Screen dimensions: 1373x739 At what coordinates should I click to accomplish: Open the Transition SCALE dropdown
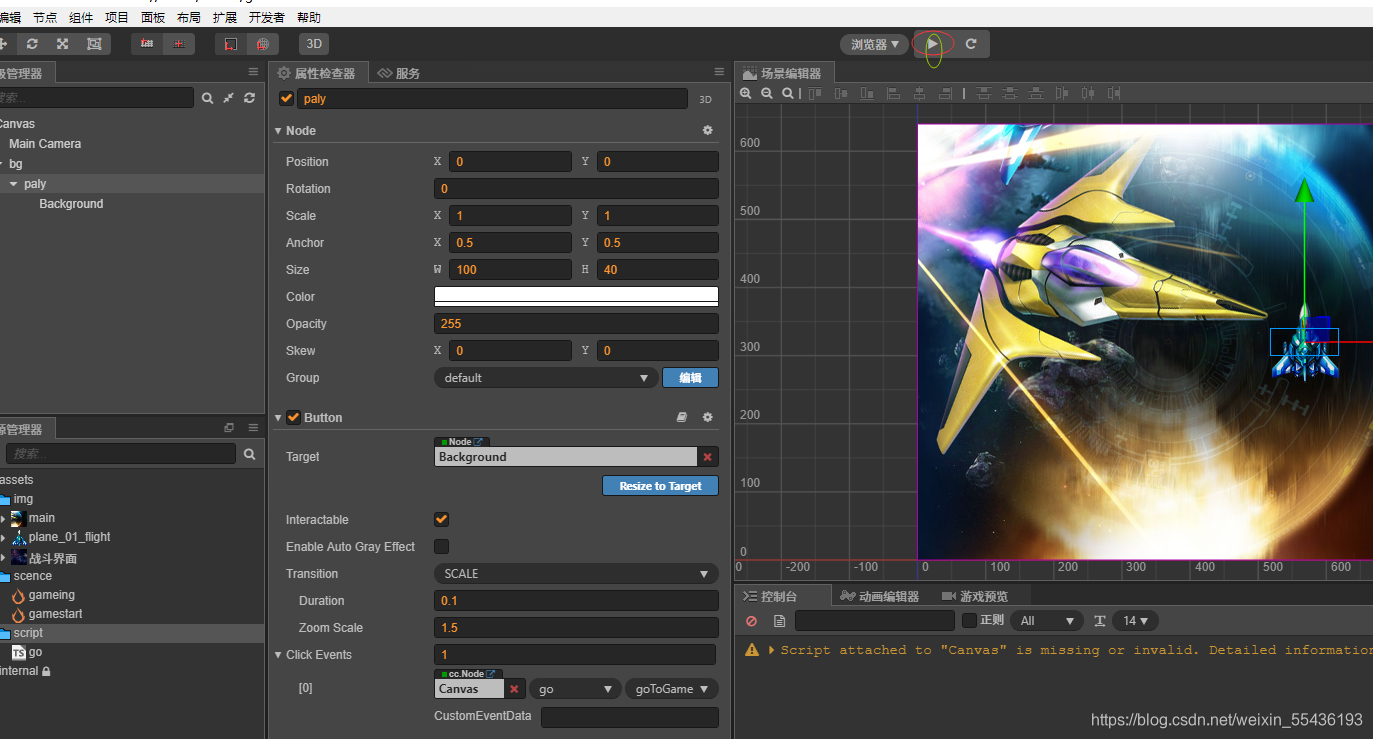[576, 574]
